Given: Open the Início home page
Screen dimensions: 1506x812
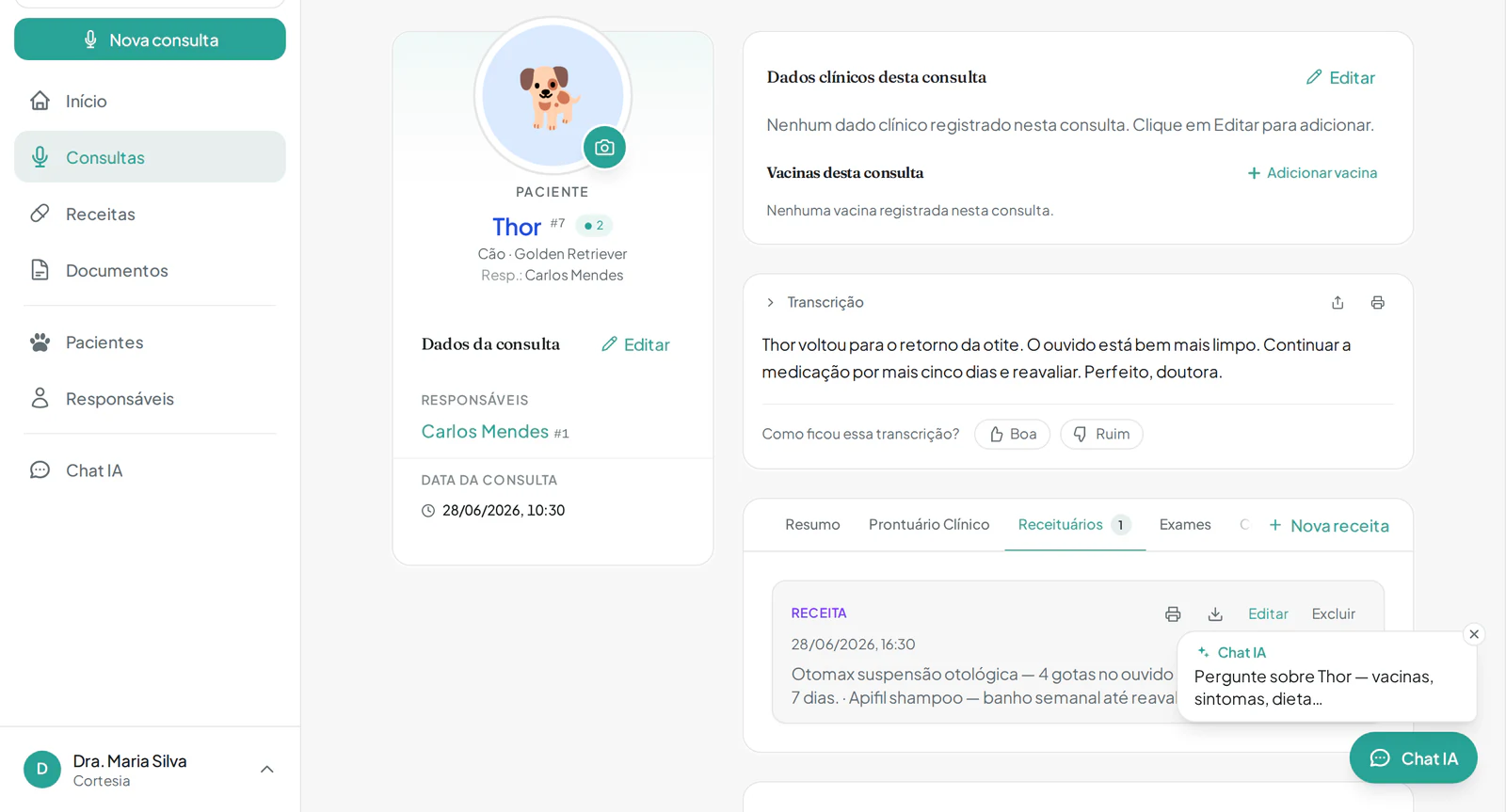Looking at the screenshot, I should point(150,101).
